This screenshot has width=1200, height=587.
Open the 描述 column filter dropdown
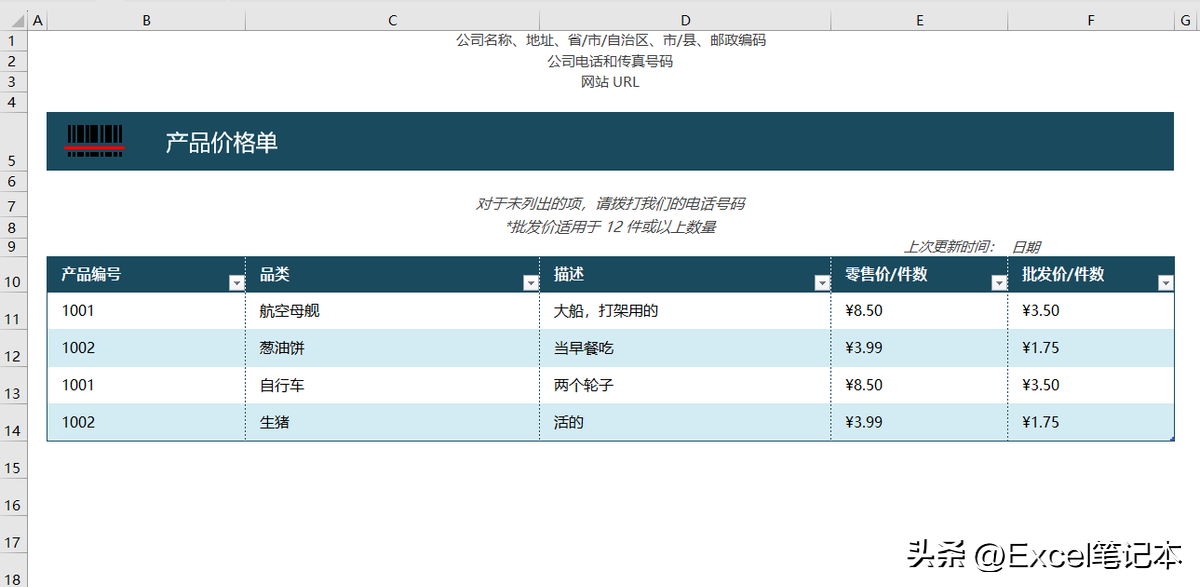click(x=822, y=283)
